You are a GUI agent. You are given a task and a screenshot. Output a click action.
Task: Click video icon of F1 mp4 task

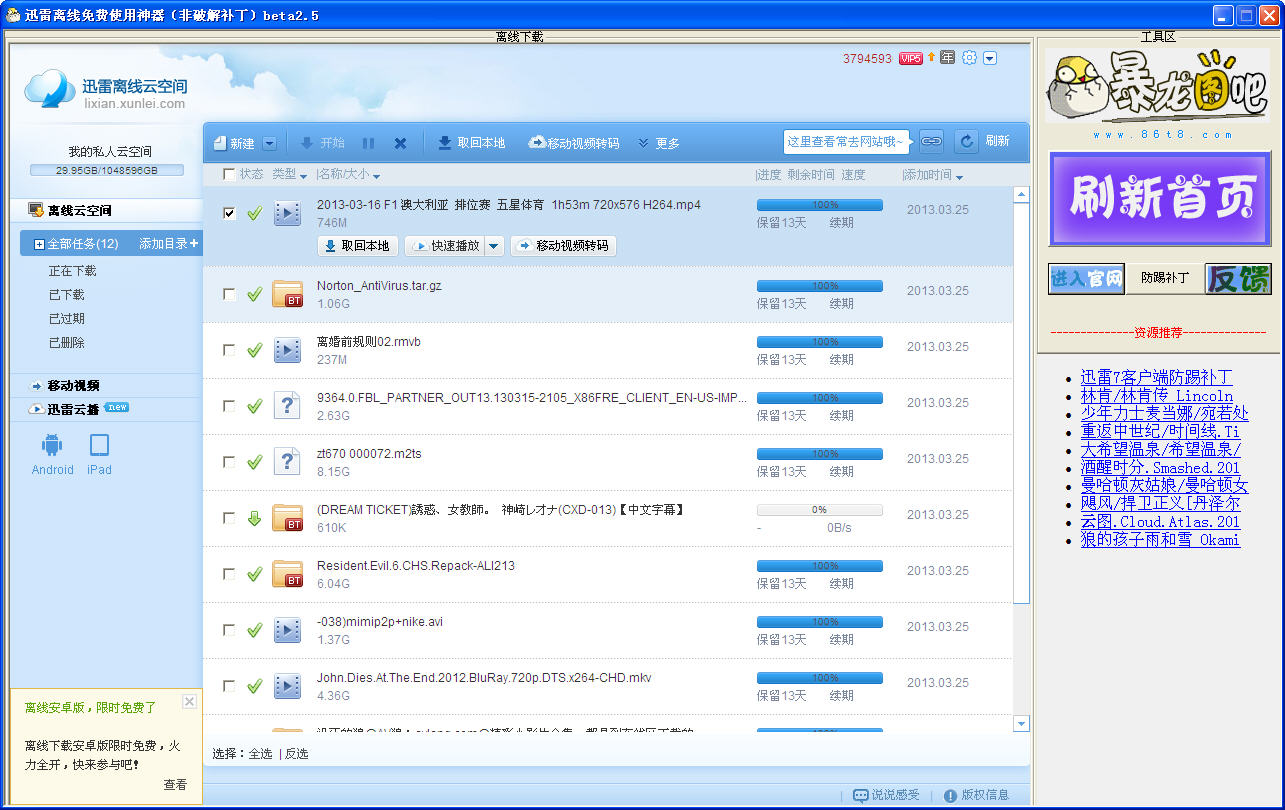point(287,213)
